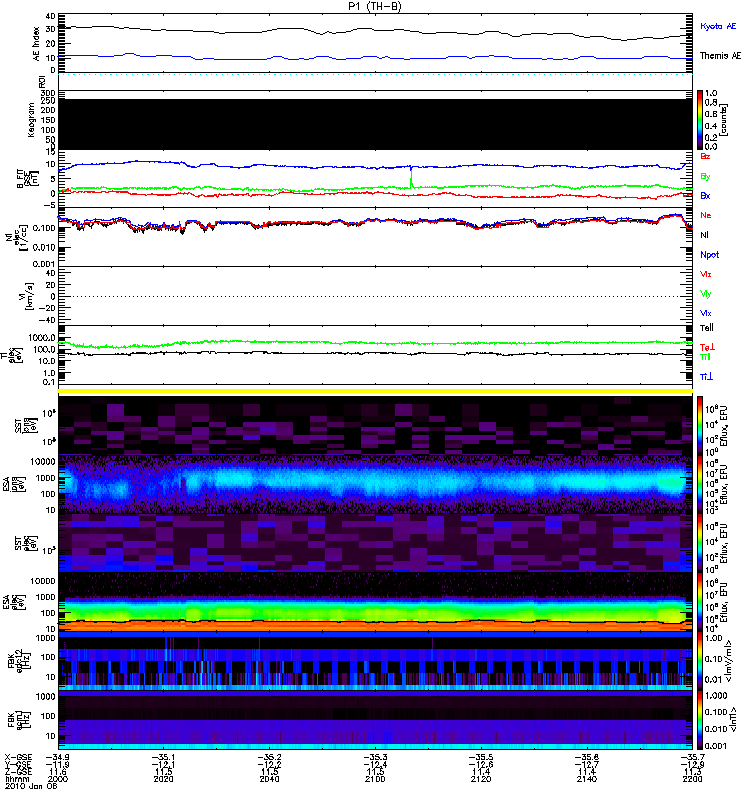Click the AE Index axis label
Screen dimensions: 750x800
point(36,44)
